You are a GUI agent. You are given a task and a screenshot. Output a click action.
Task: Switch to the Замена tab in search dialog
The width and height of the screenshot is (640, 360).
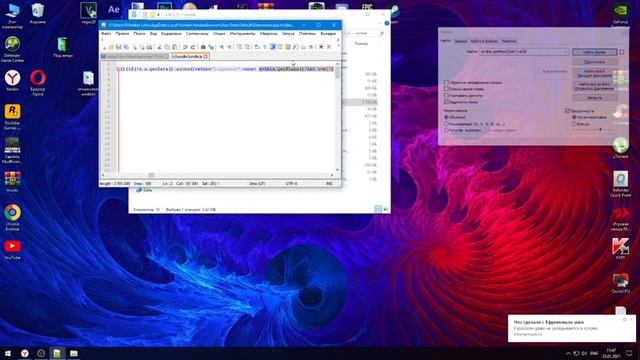461,41
